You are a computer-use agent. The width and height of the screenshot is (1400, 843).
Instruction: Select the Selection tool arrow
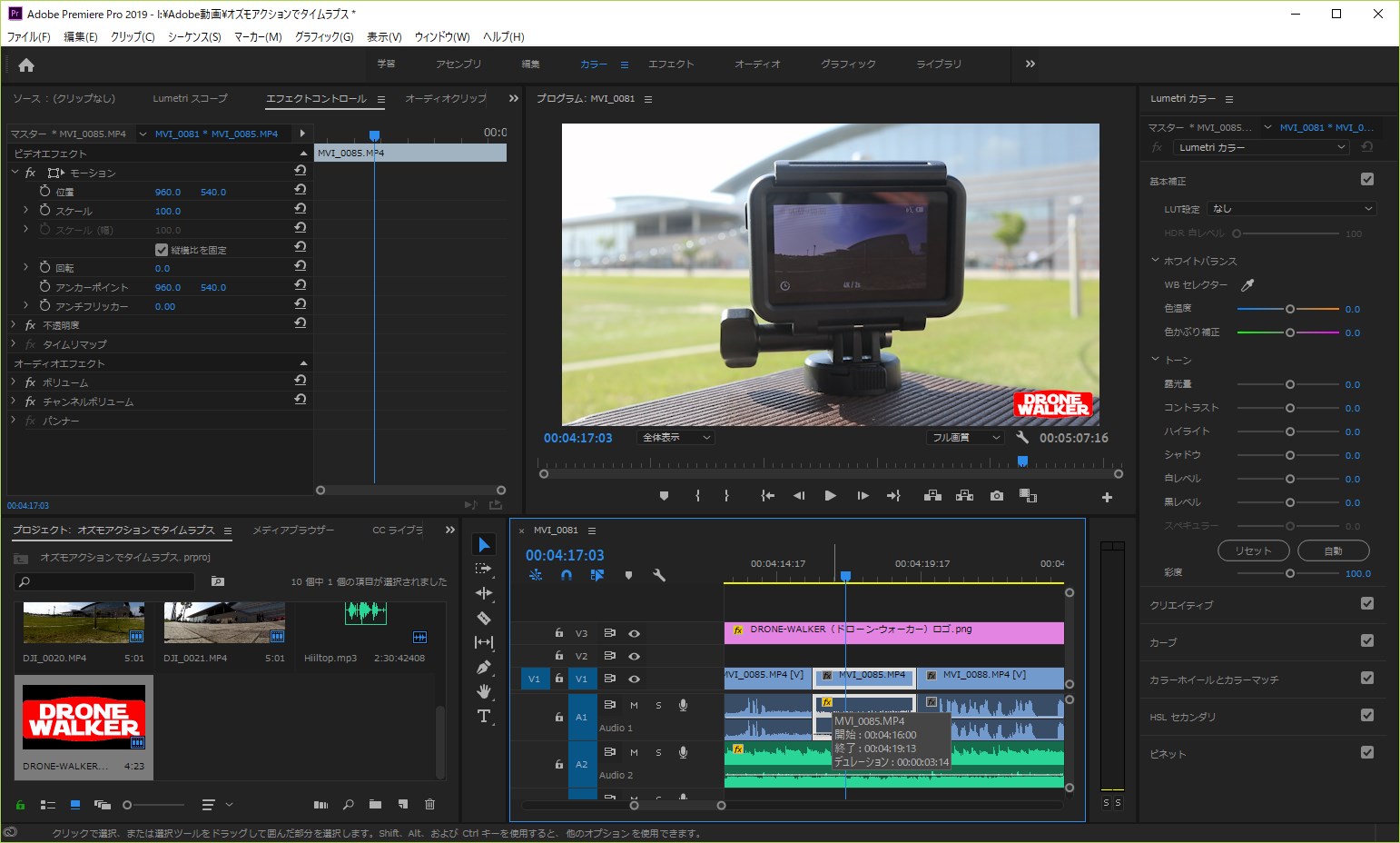pos(484,544)
